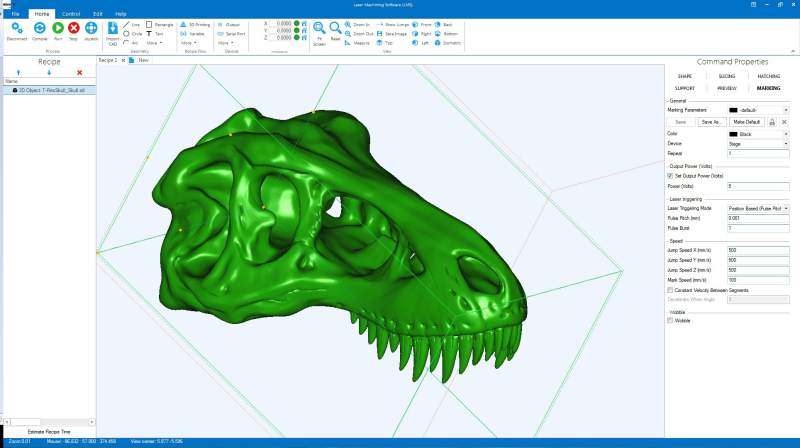The height and width of the screenshot is (448, 800).
Task: Open the Laser Triggering Mode dropdown
Action: [757, 208]
